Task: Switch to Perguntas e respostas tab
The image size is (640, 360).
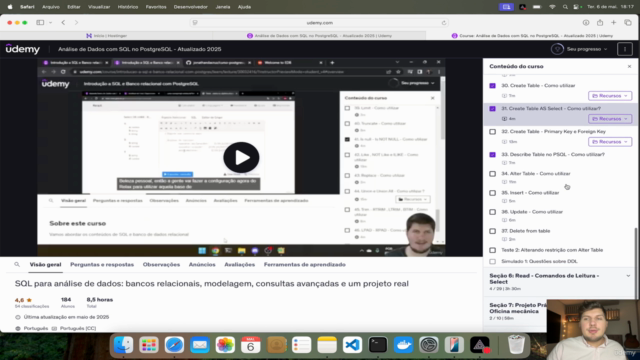Action: point(102,264)
